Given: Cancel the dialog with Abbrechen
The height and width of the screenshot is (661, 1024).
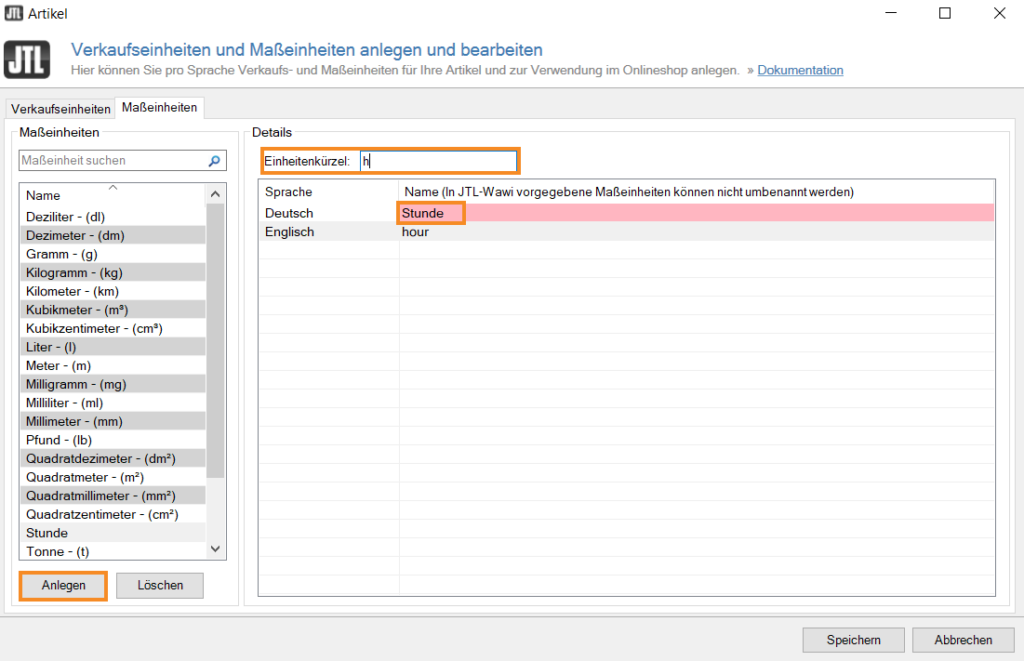Looking at the screenshot, I should [x=963, y=640].
